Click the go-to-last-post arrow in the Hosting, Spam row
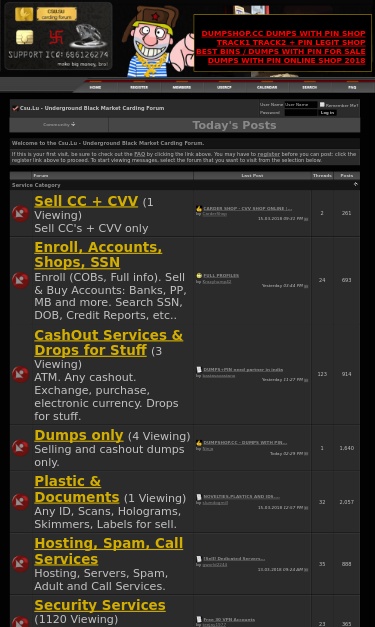Viewport: 375px width, 627px height. click(x=306, y=569)
